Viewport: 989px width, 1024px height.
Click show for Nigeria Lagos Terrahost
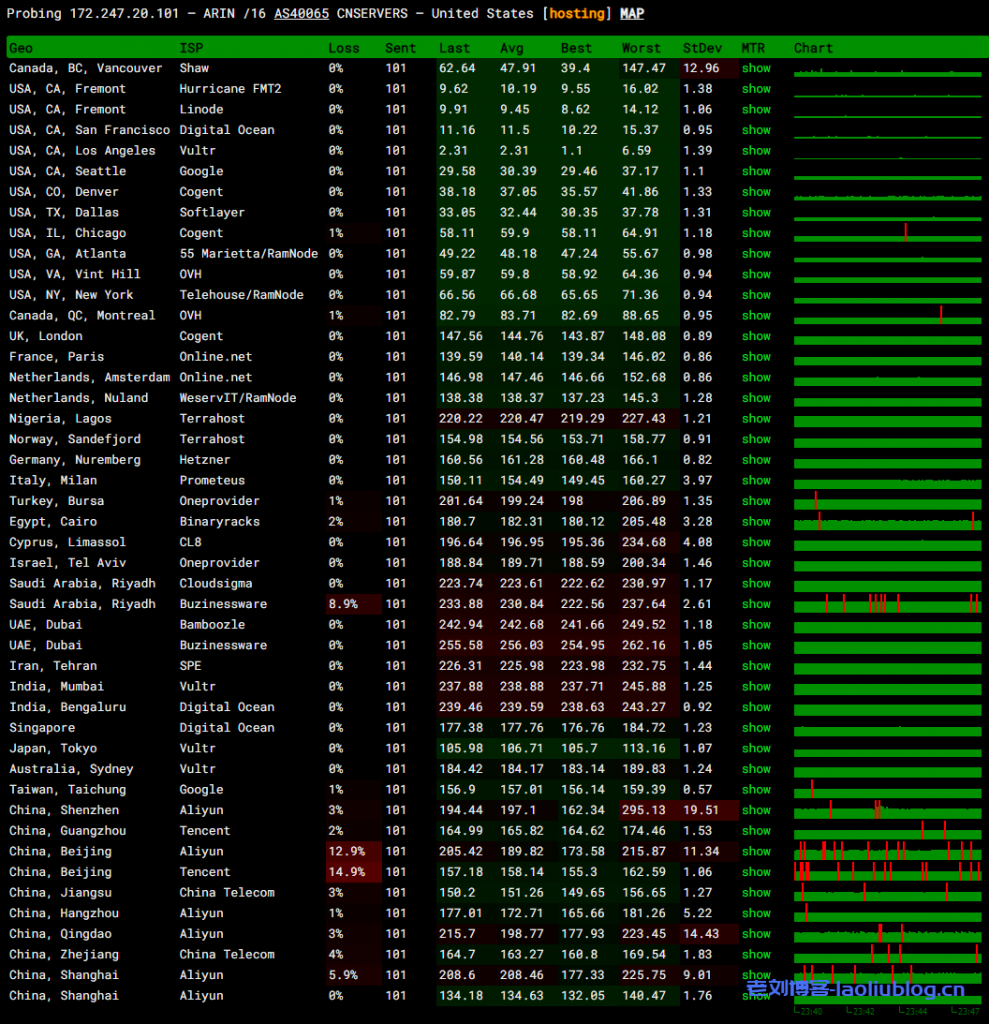click(756, 418)
